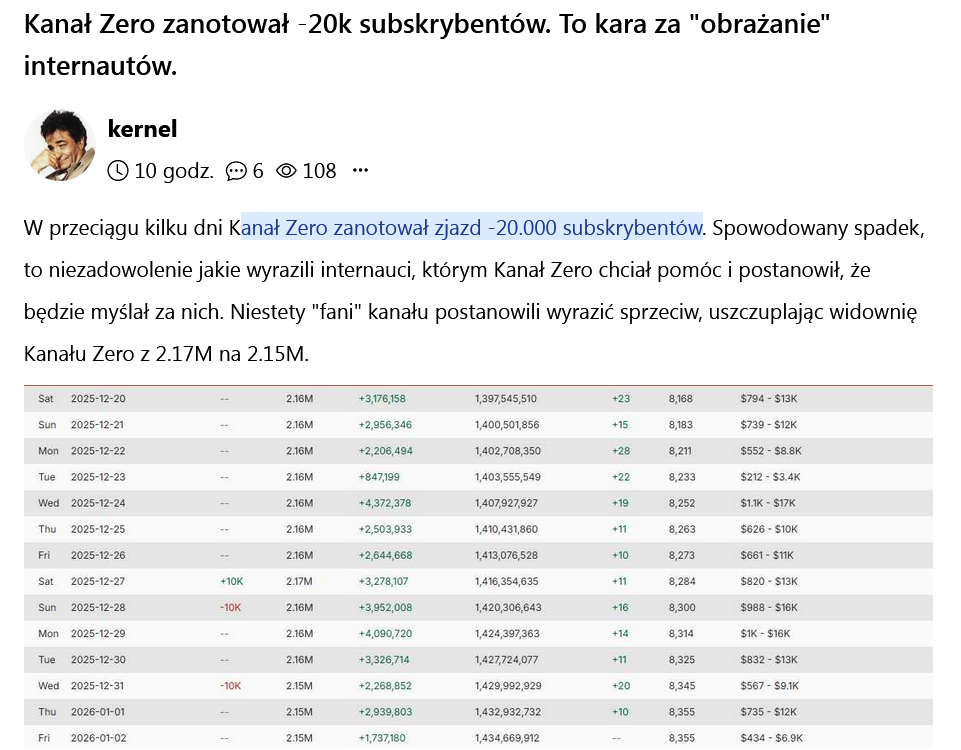Screen dimensions: 961x750
Task: Click the "-10K" value in Dec 28 row
Action: coord(230,607)
